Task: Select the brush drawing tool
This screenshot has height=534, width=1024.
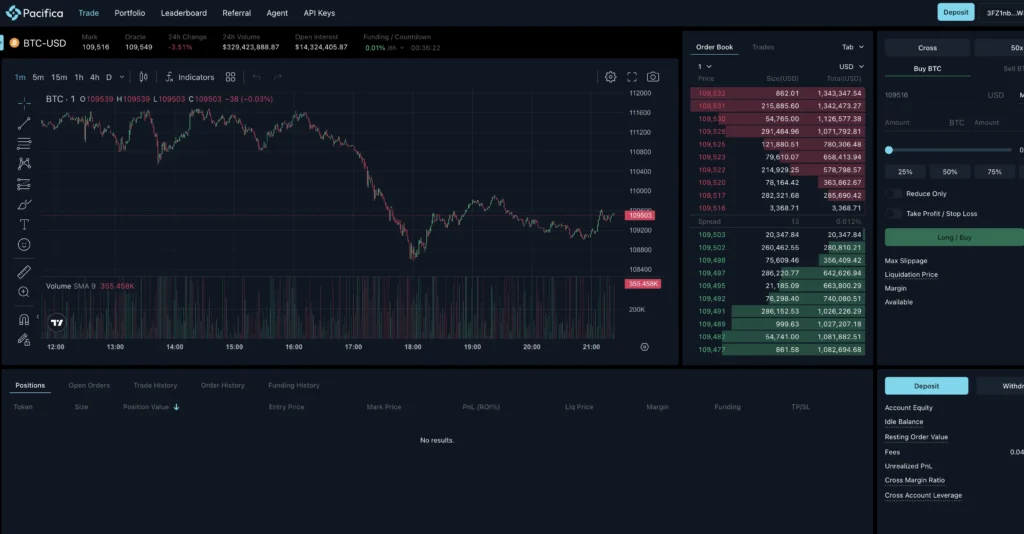Action: tap(24, 204)
